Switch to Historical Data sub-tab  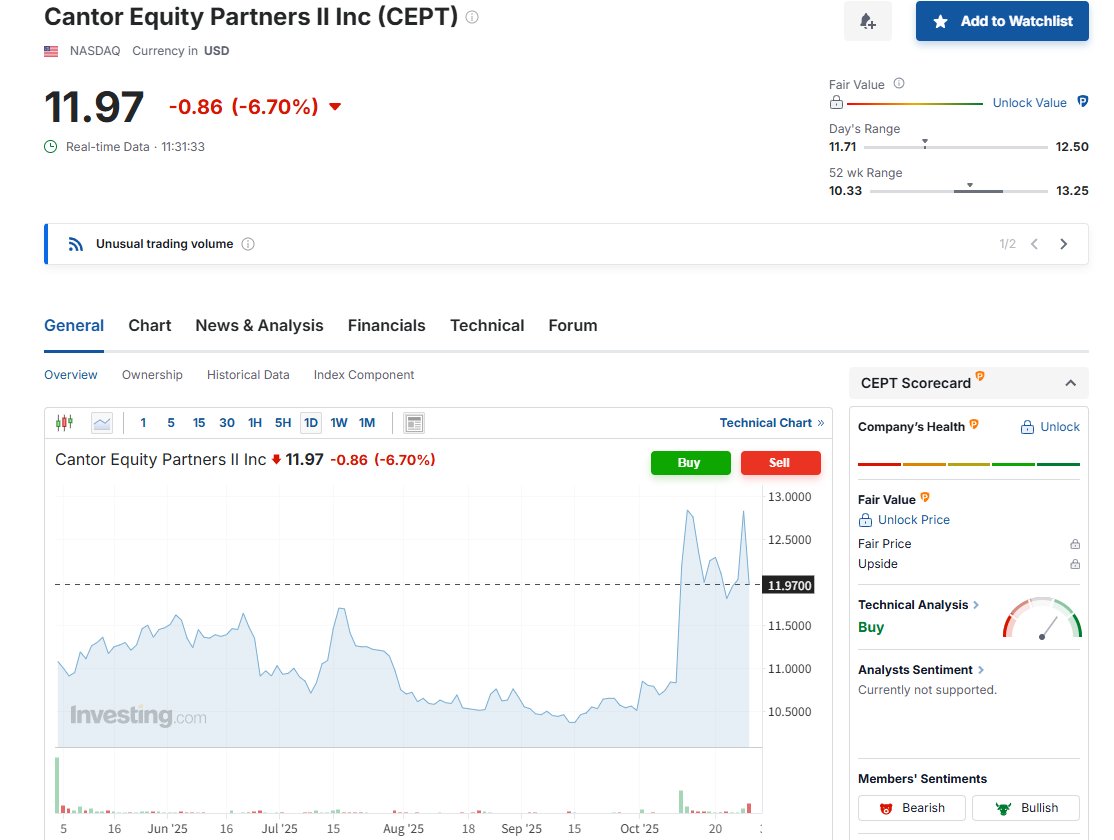248,375
